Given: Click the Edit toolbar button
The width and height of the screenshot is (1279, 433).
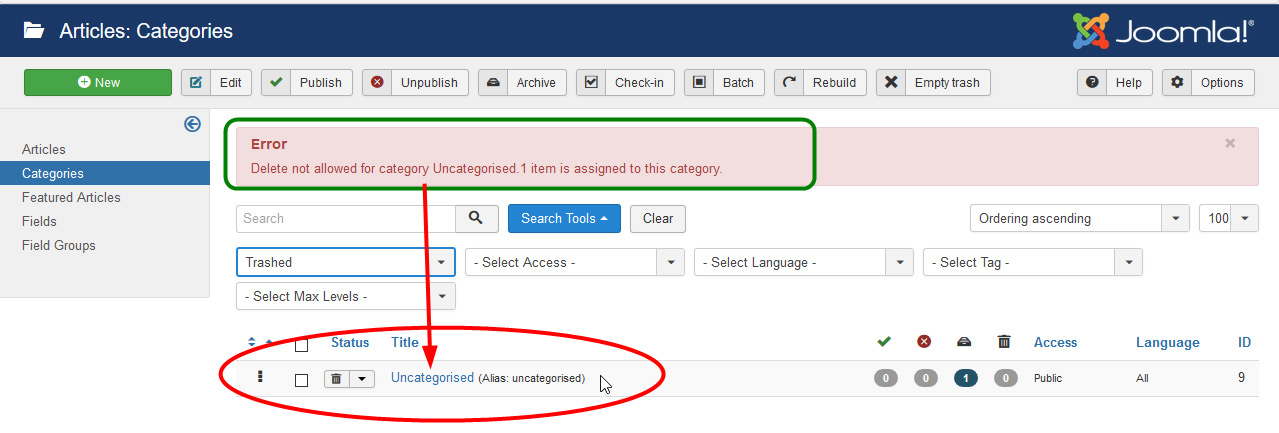Looking at the screenshot, I should coord(216,82).
